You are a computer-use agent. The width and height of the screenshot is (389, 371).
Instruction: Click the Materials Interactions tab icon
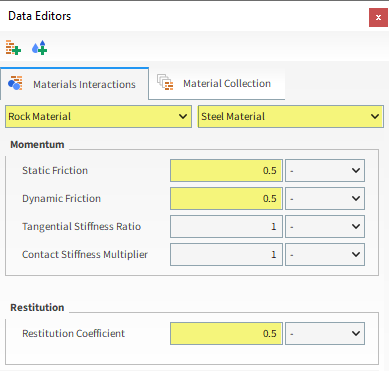15,83
